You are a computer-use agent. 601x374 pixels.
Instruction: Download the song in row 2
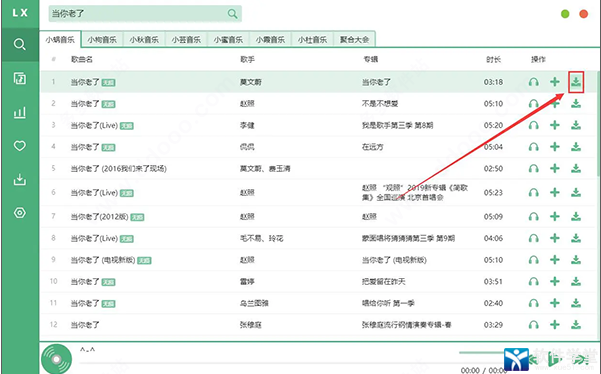576,103
